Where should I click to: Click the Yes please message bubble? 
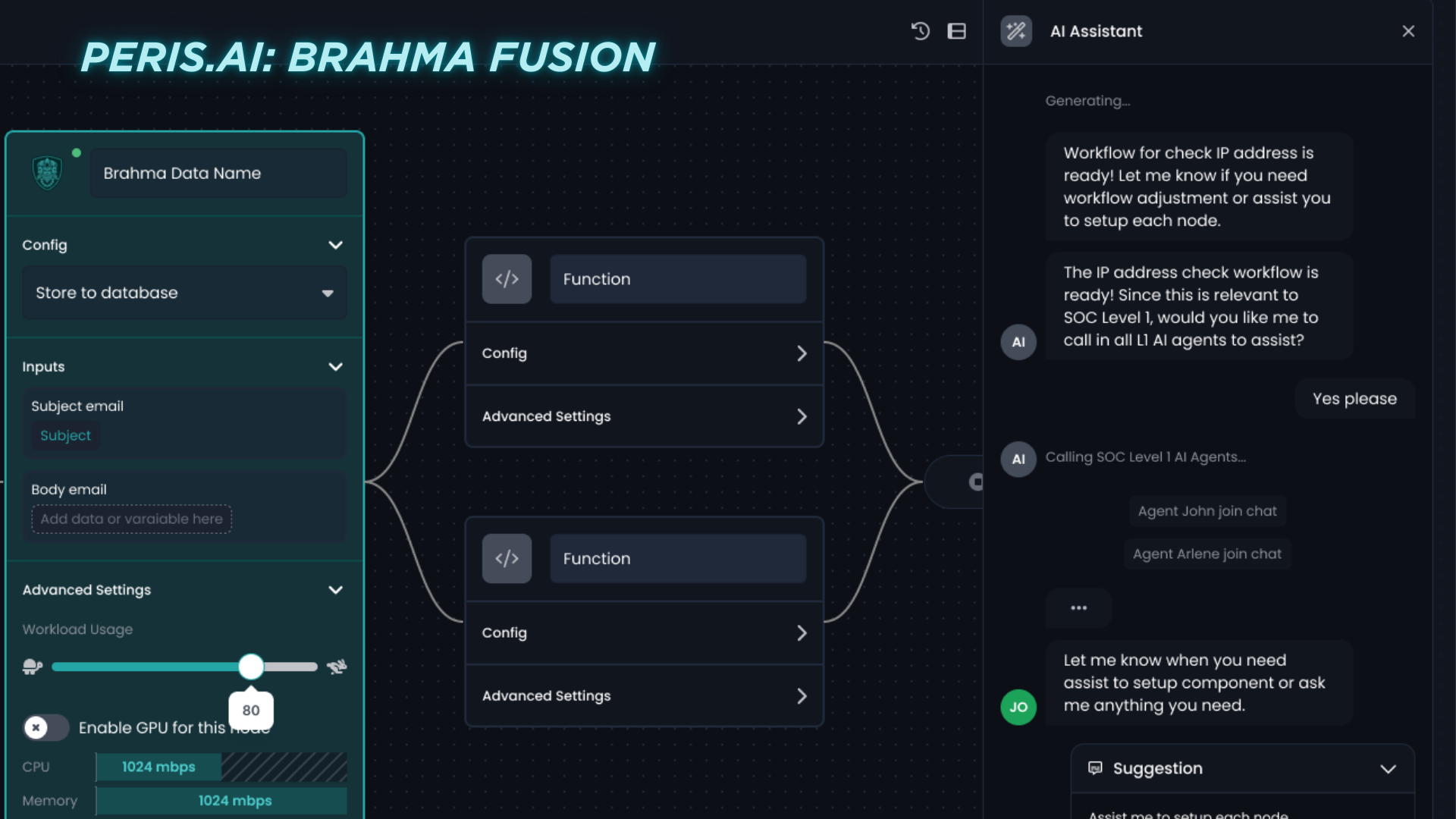(1354, 398)
